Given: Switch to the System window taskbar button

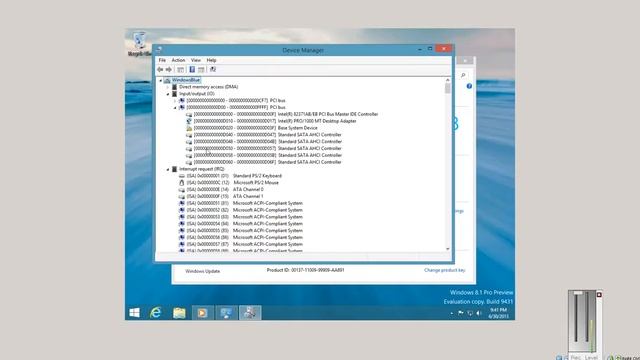Looking at the screenshot, I should 226,313.
